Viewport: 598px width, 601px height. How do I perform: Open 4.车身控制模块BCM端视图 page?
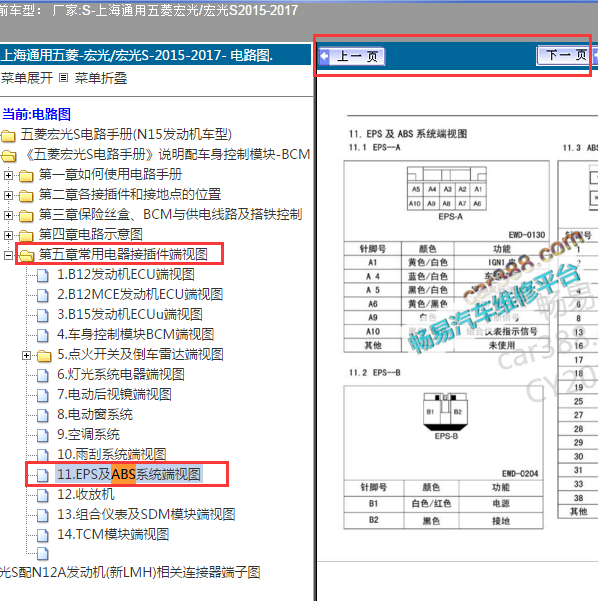(x=136, y=334)
